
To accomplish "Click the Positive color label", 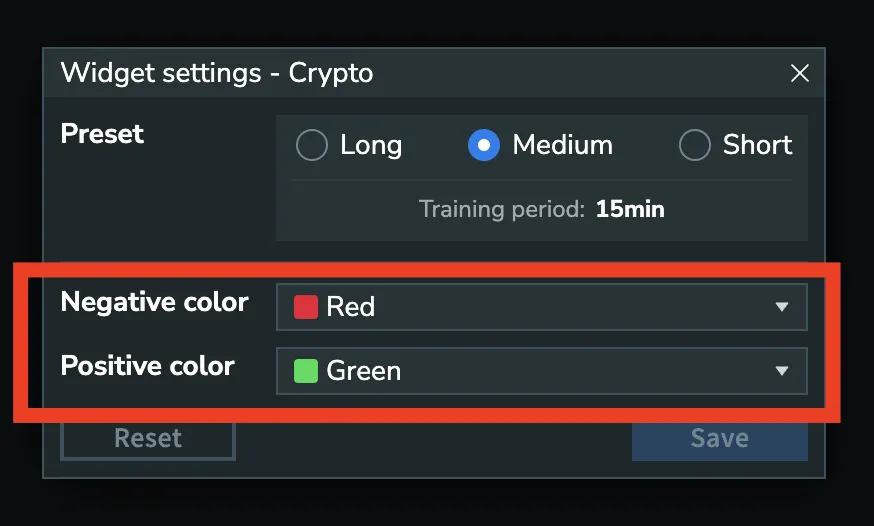I will pyautogui.click(x=147, y=366).
